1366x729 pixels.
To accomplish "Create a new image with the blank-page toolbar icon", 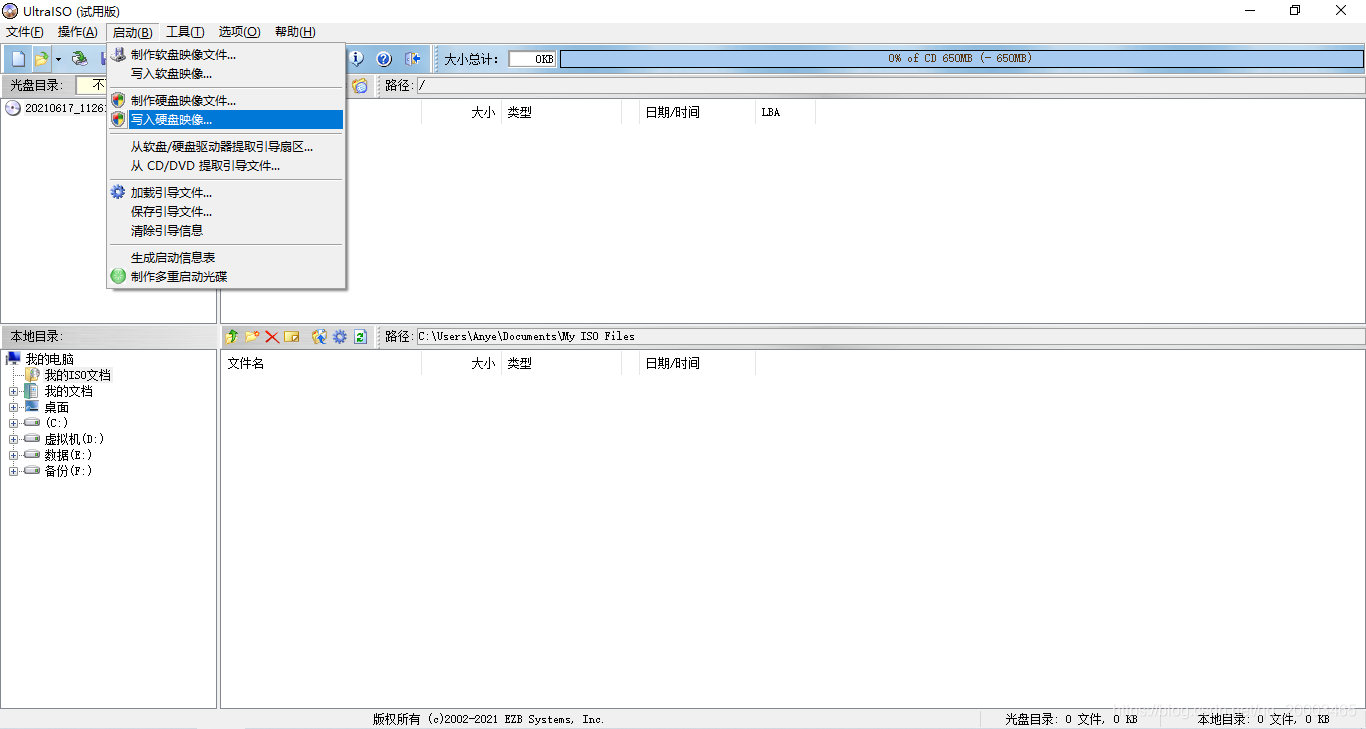I will [x=18, y=59].
